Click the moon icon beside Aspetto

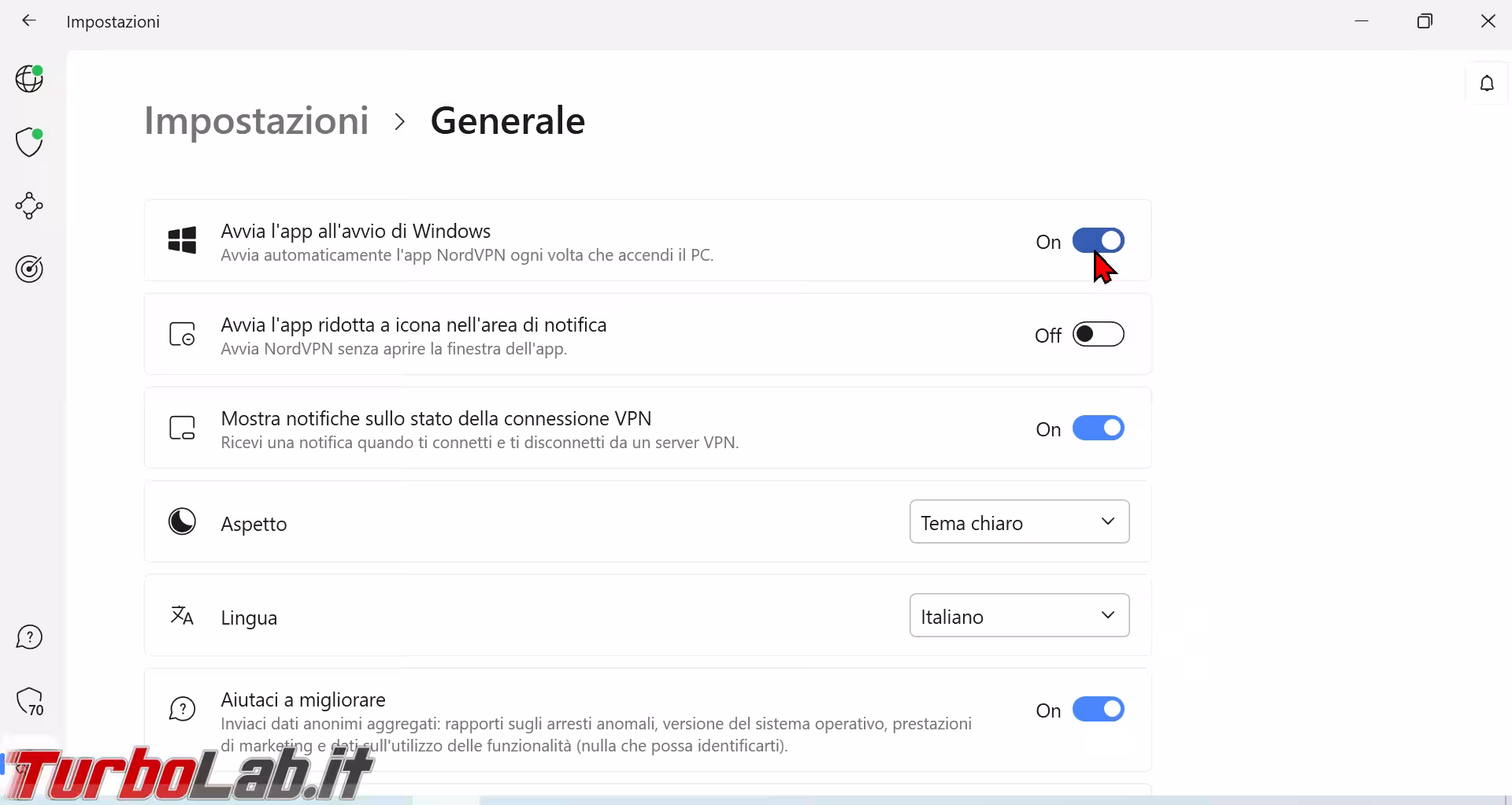pos(183,521)
